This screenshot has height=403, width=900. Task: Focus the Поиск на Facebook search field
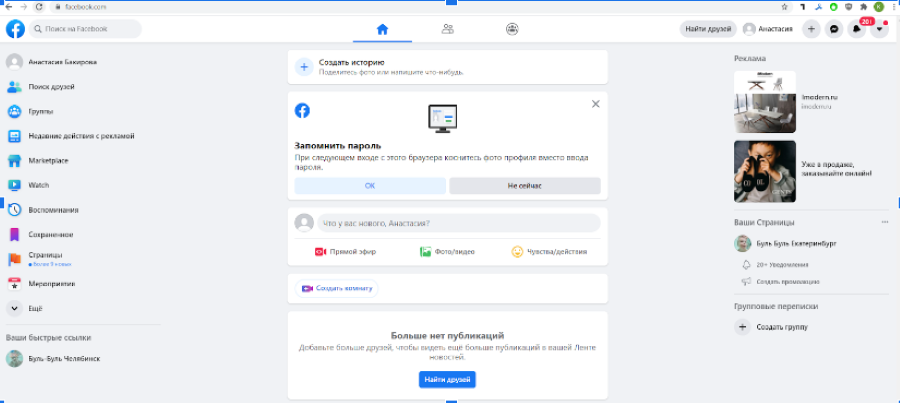pyautogui.click(x=85, y=29)
